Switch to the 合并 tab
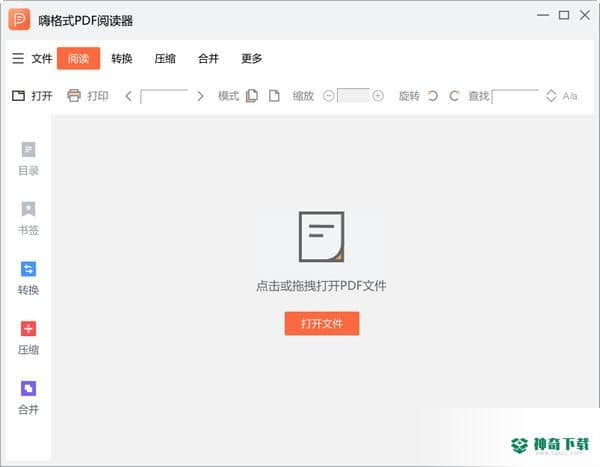This screenshot has height=467, width=600. click(x=208, y=59)
